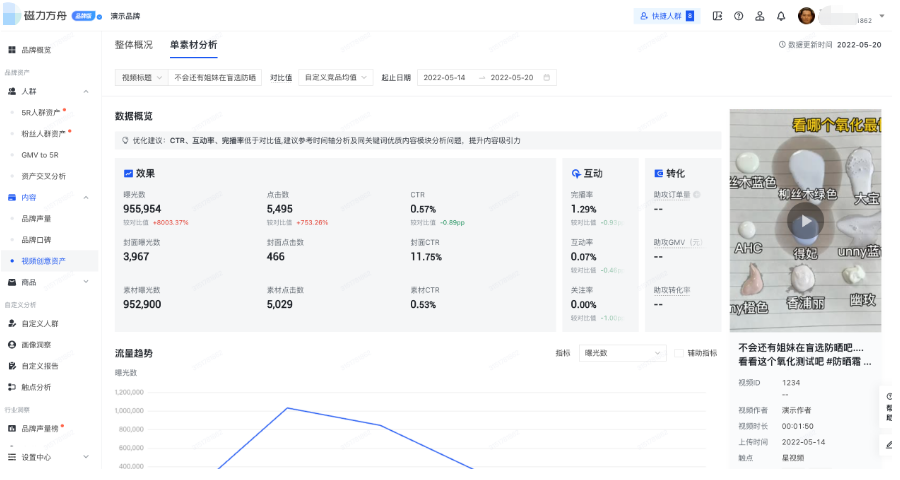The height and width of the screenshot is (480, 900).
Task: Click the 完播率 value 1.29%
Action: pos(583,209)
